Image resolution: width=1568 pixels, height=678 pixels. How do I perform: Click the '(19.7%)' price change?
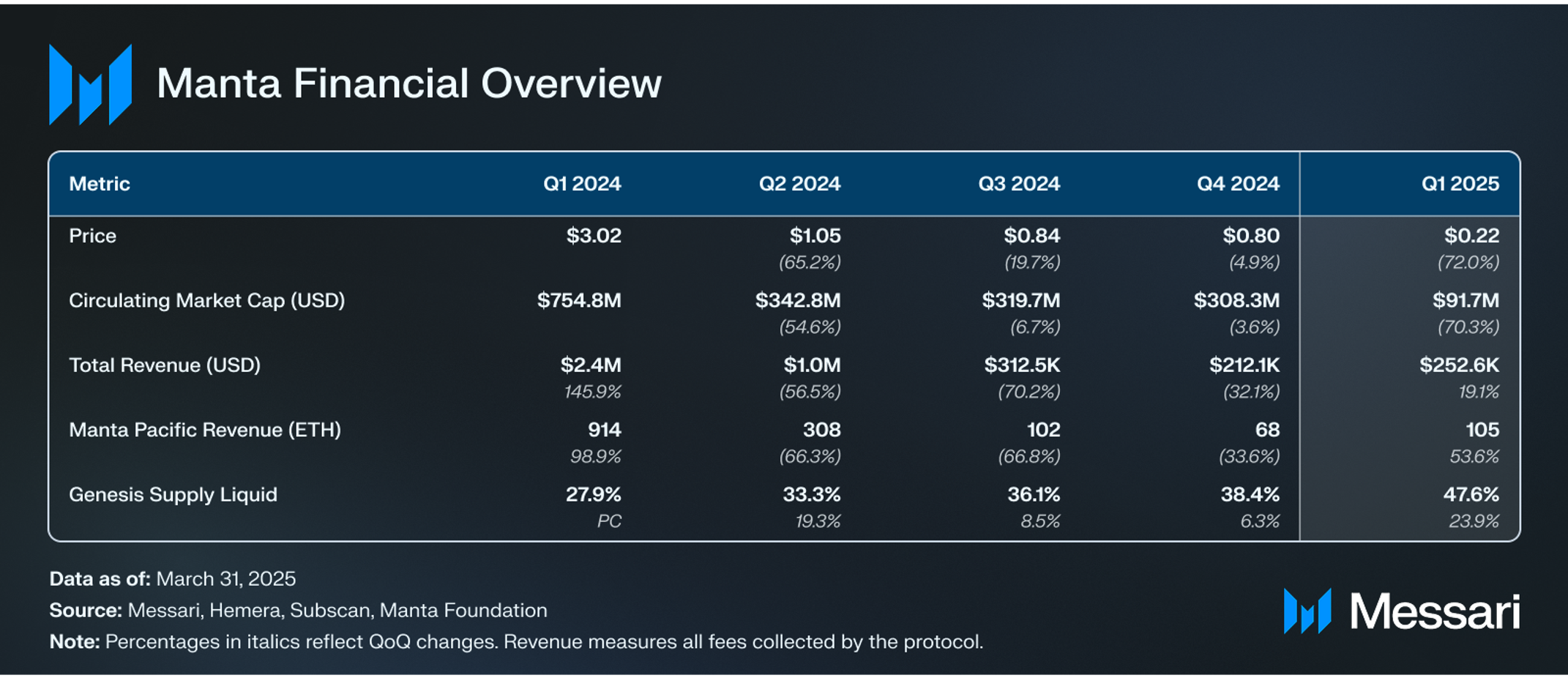click(1032, 262)
